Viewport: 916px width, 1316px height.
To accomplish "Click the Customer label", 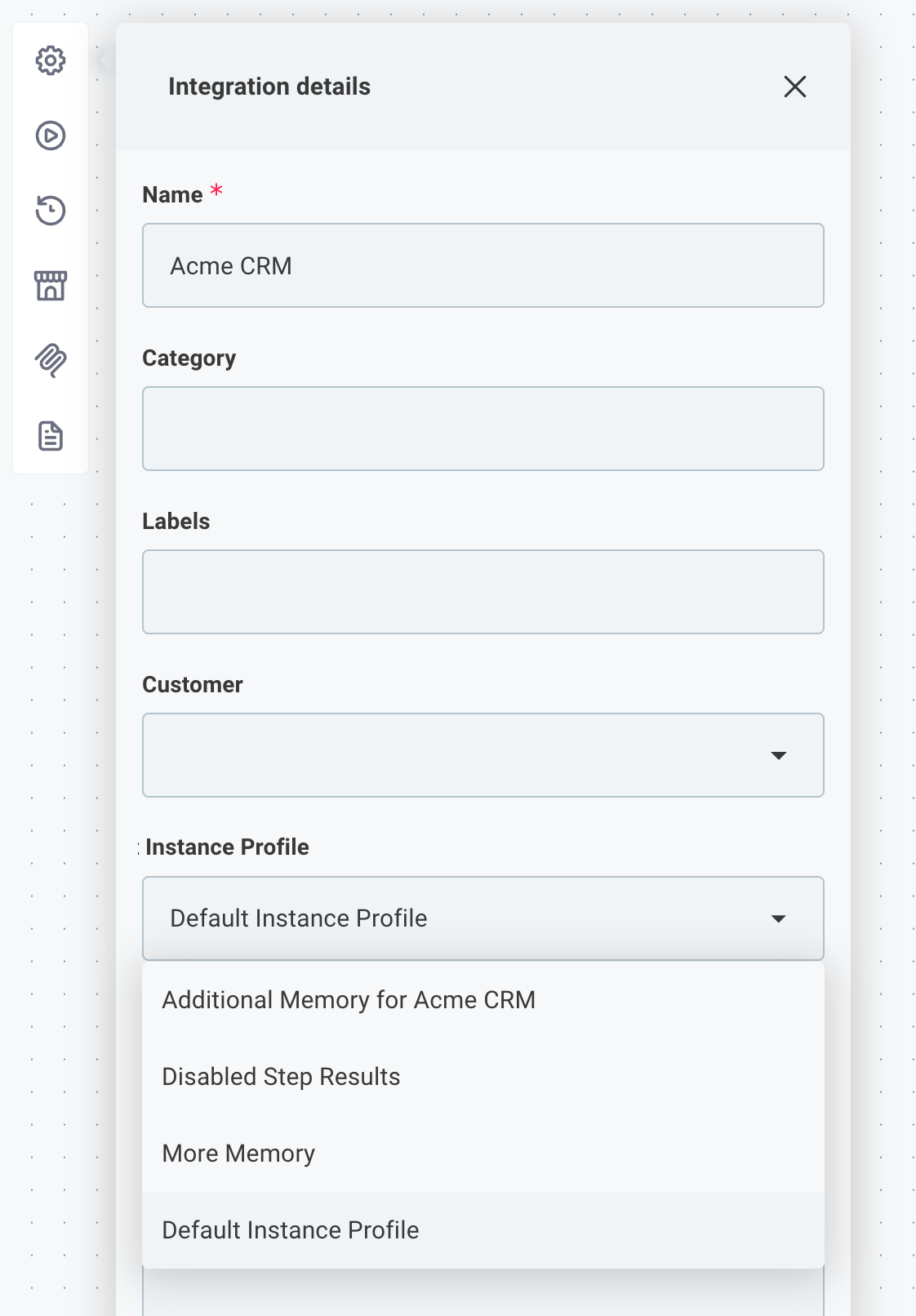I will coord(193,684).
